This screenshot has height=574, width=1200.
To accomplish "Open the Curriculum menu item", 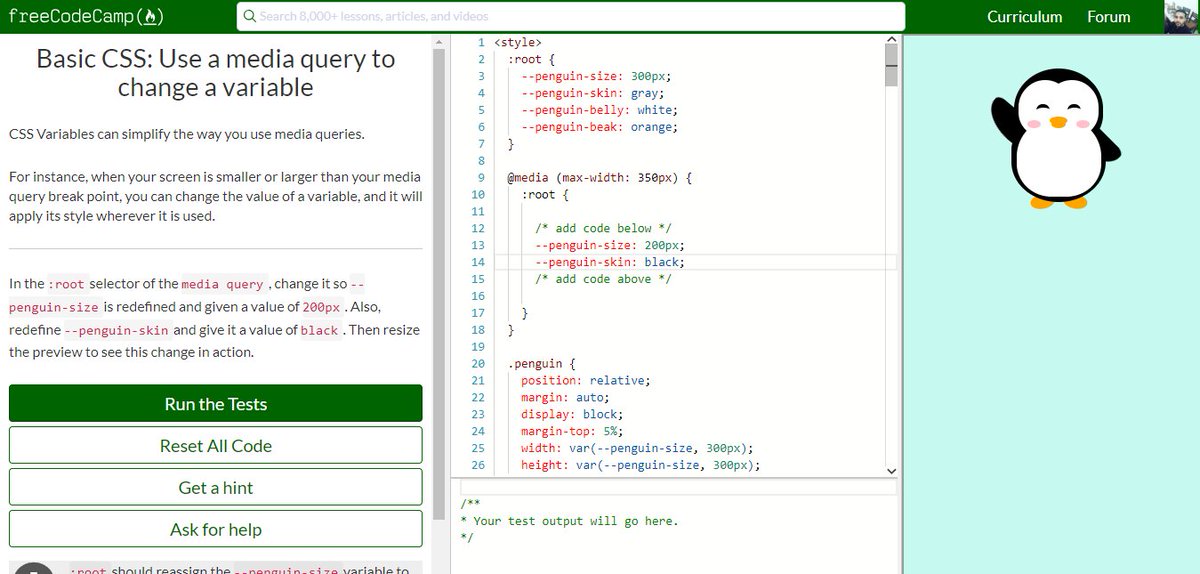I will (1024, 16).
